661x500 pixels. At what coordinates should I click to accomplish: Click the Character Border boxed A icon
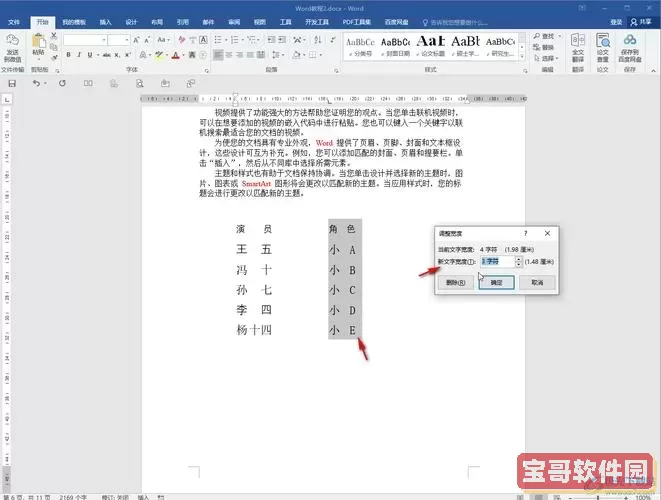[203, 40]
